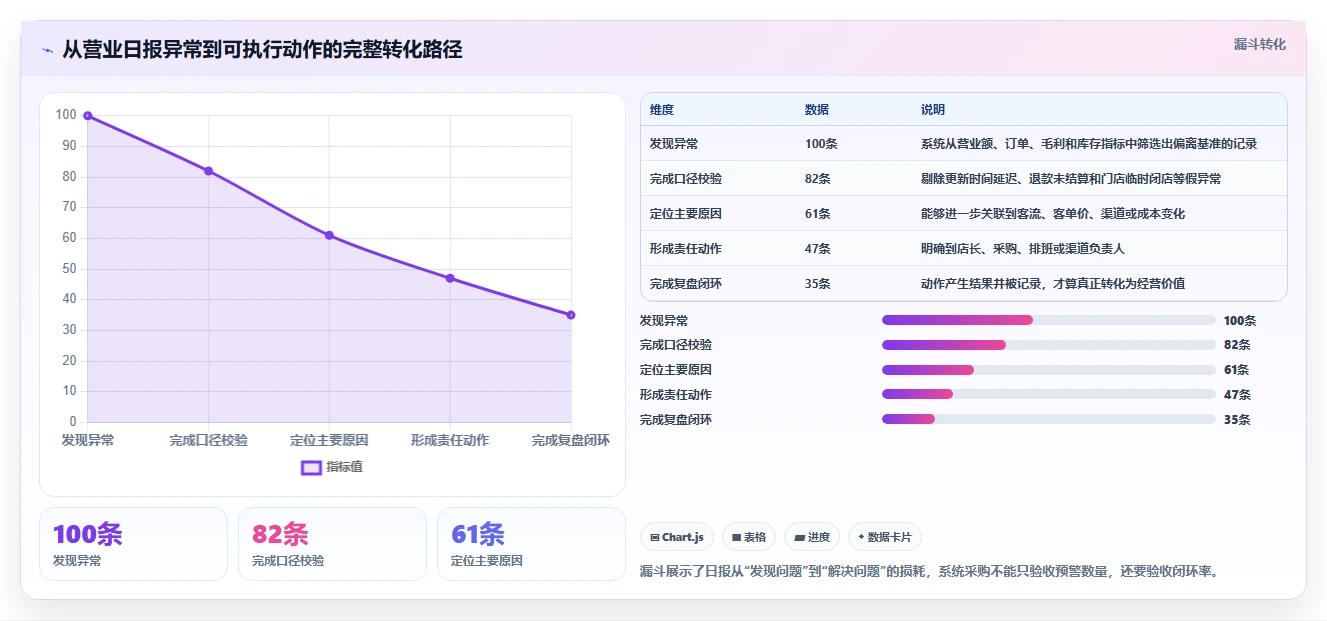This screenshot has width=1327, height=621.
Task: Click the 形成责任动作 progress bar
Action: coord(1049,395)
